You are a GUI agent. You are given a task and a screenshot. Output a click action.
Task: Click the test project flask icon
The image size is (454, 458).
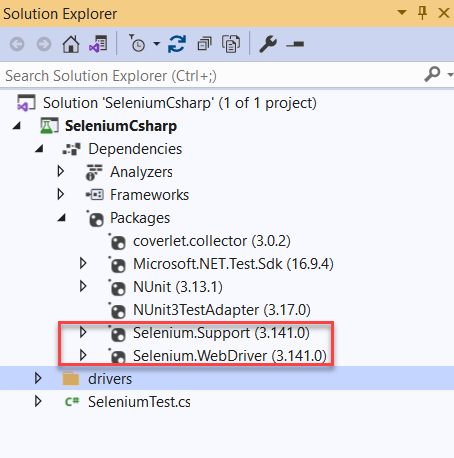pyautogui.click(x=49, y=126)
